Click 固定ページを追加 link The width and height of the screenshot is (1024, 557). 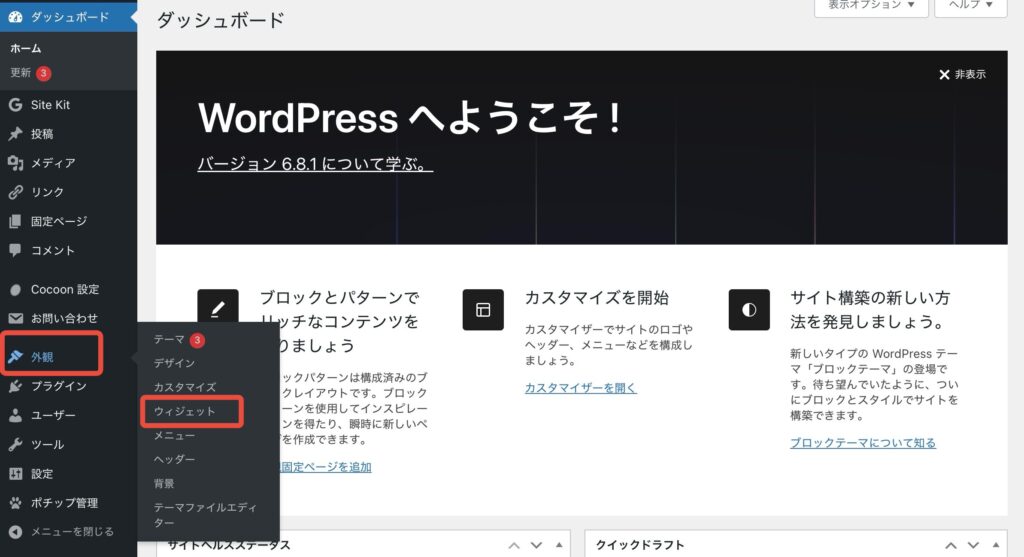(x=326, y=467)
